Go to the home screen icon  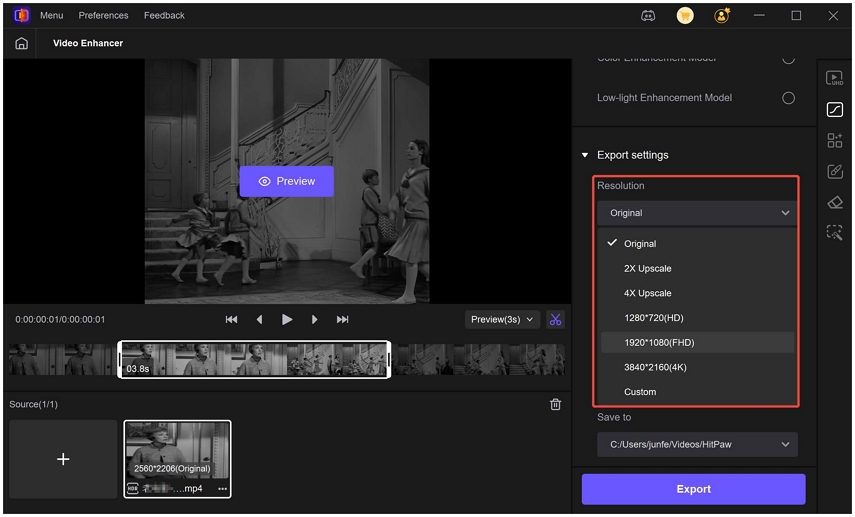pos(21,43)
